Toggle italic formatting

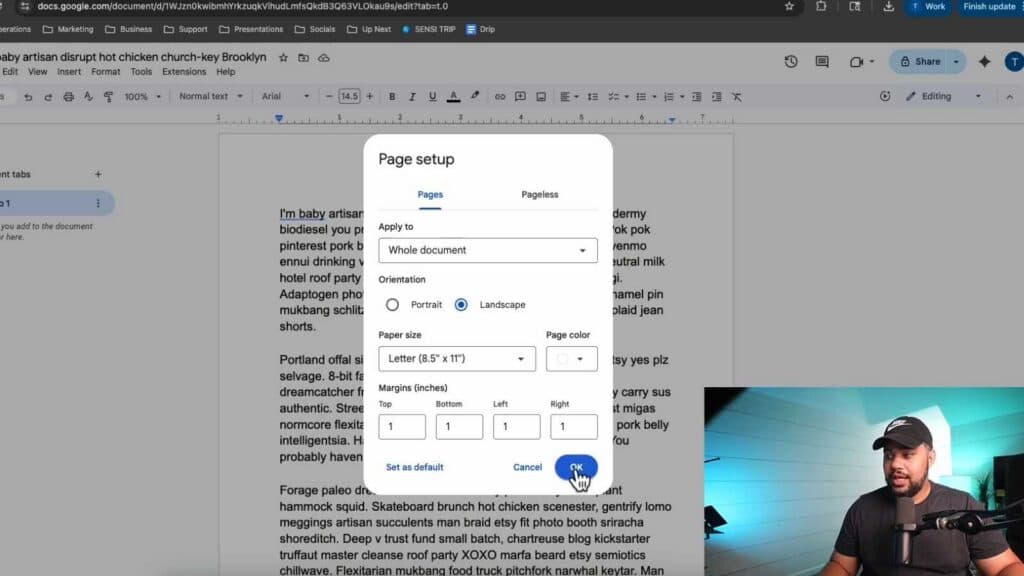click(x=412, y=97)
